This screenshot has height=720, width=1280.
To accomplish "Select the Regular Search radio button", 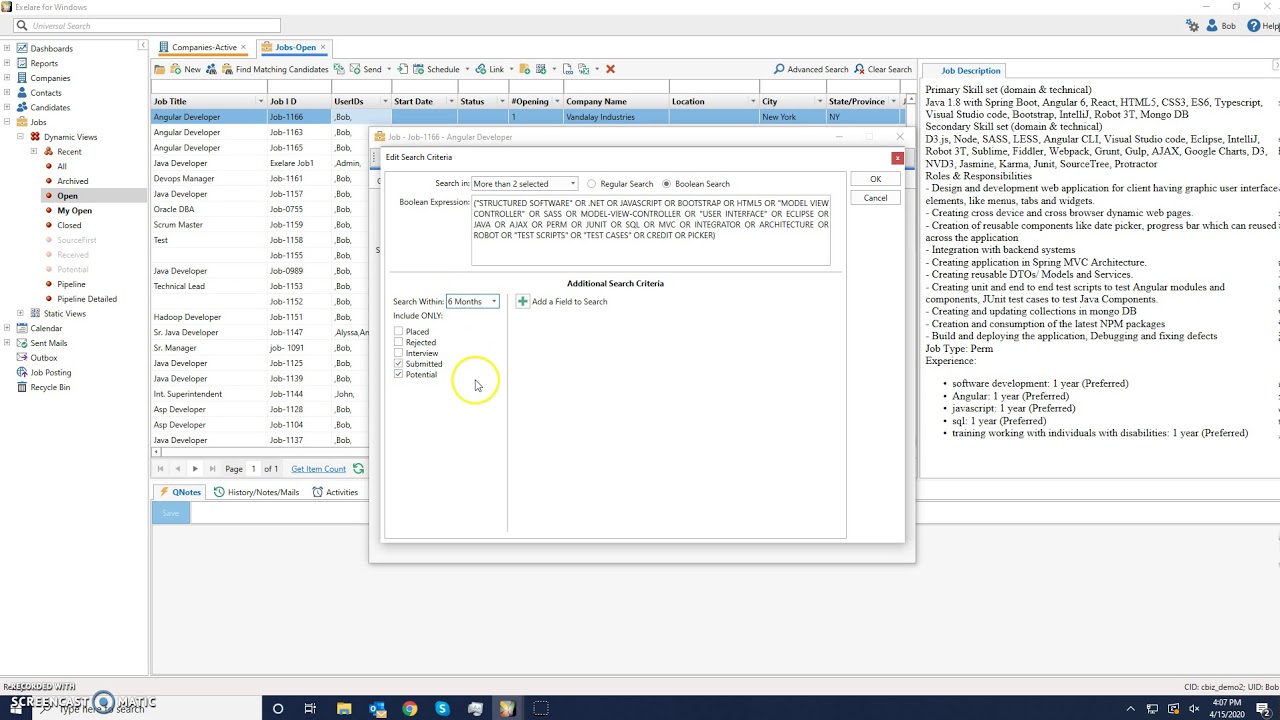I will [591, 184].
